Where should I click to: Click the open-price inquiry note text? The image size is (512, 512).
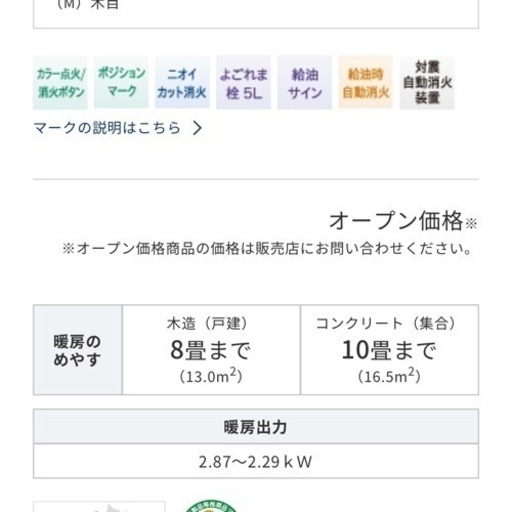pyautogui.click(x=267, y=249)
